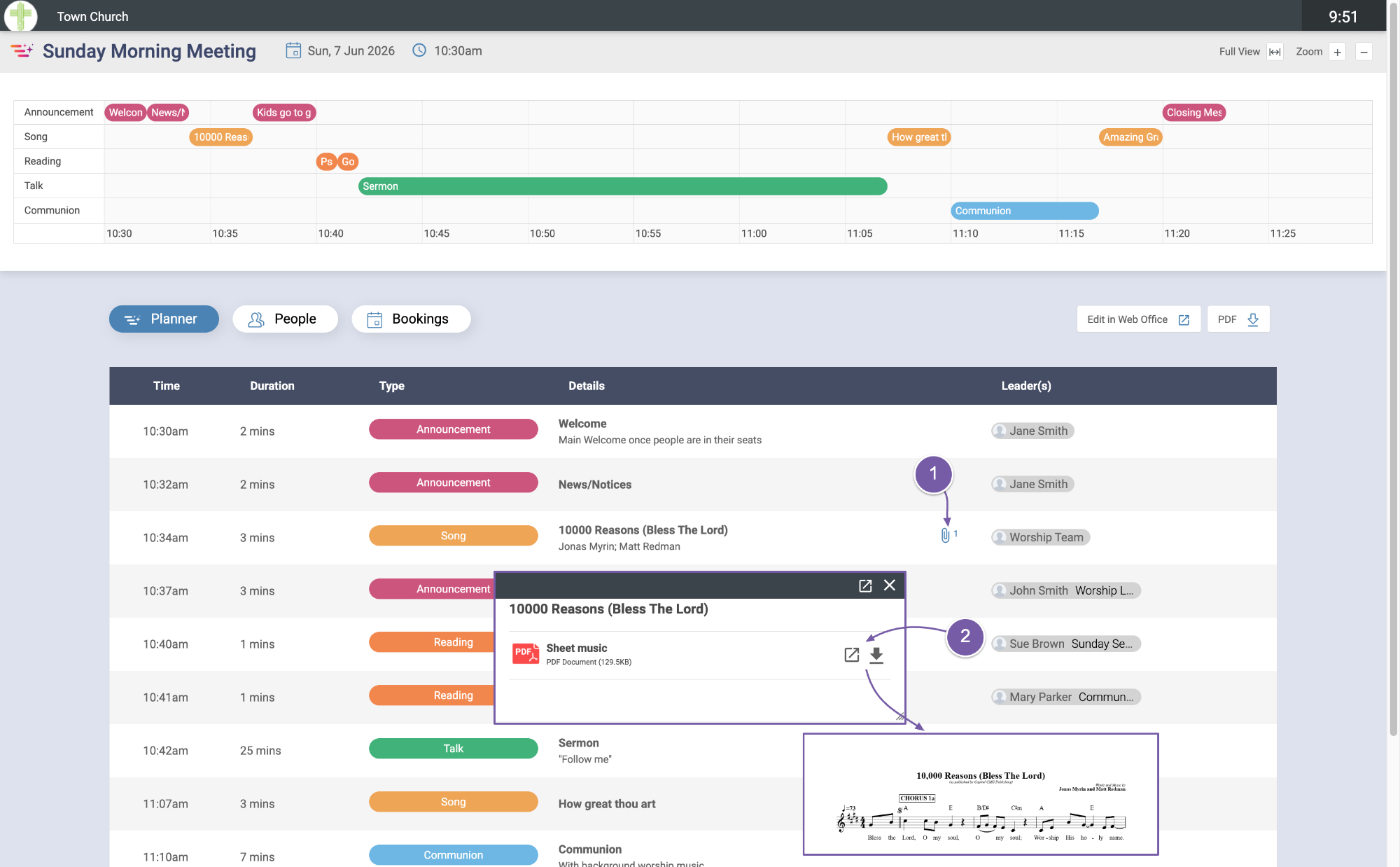1400x867 pixels.
Task: Close the 10000 Reasons attachment popup
Action: (x=890, y=585)
